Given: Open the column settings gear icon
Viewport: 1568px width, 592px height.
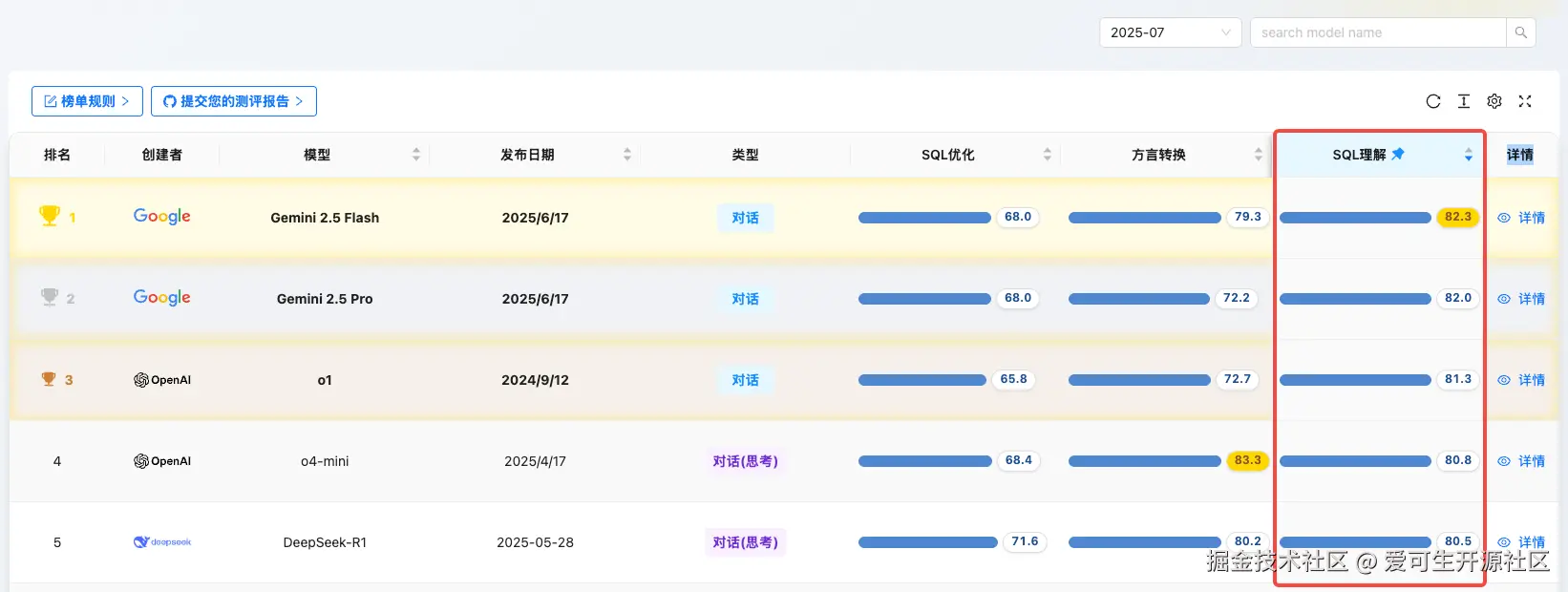Looking at the screenshot, I should 1494,101.
